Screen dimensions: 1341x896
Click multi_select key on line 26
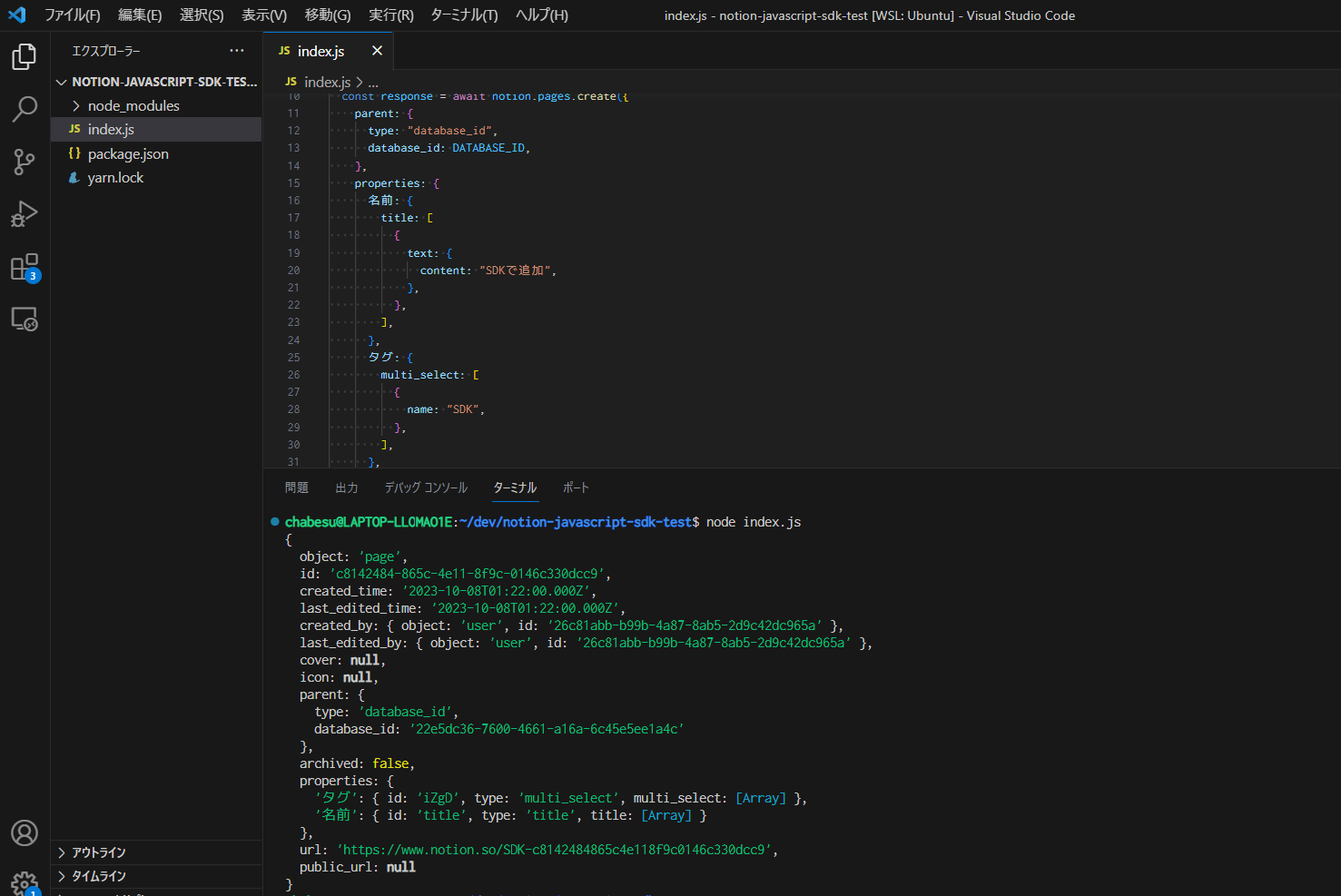tap(419, 375)
